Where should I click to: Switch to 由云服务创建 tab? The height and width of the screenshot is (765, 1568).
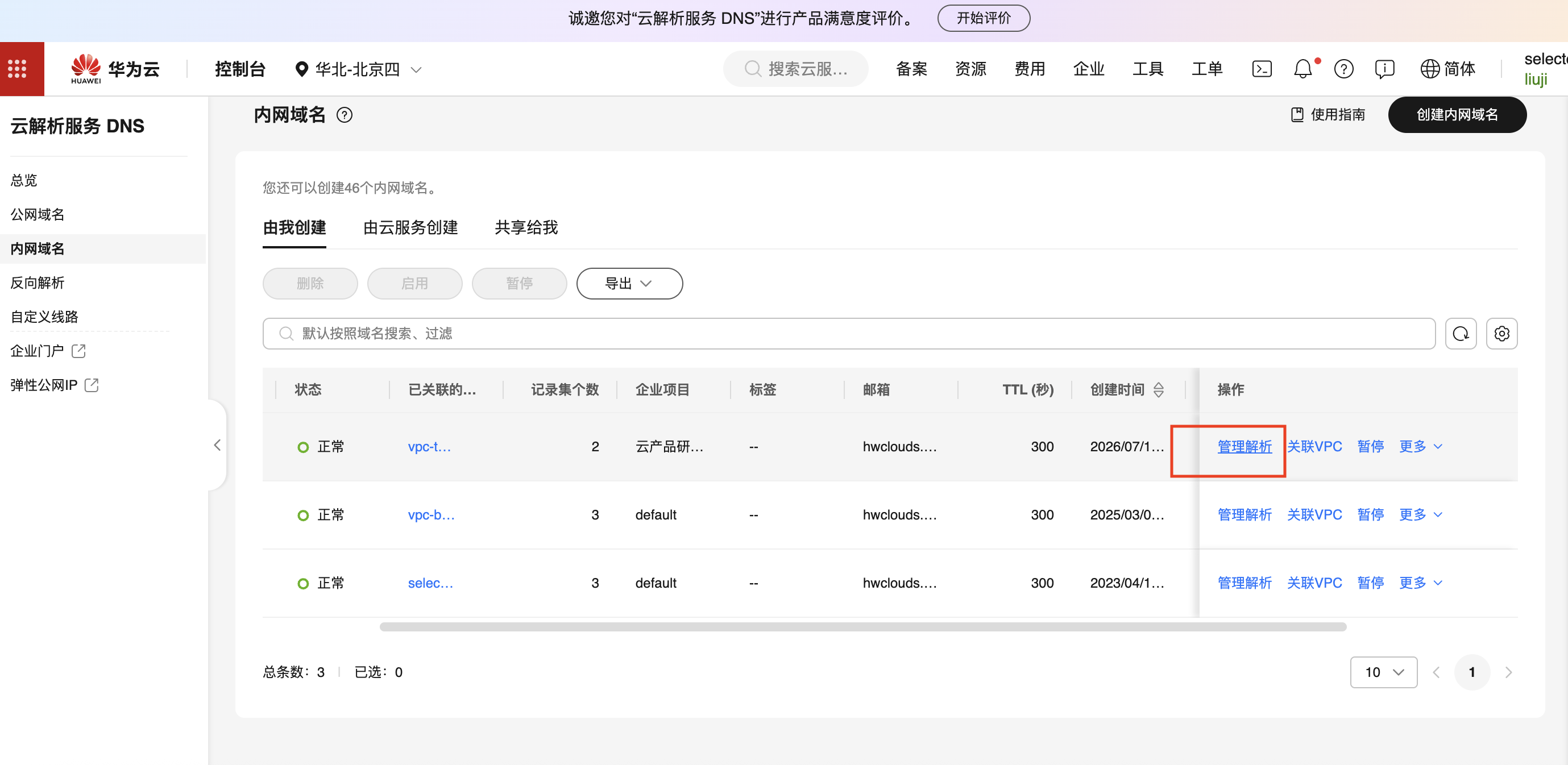[410, 227]
